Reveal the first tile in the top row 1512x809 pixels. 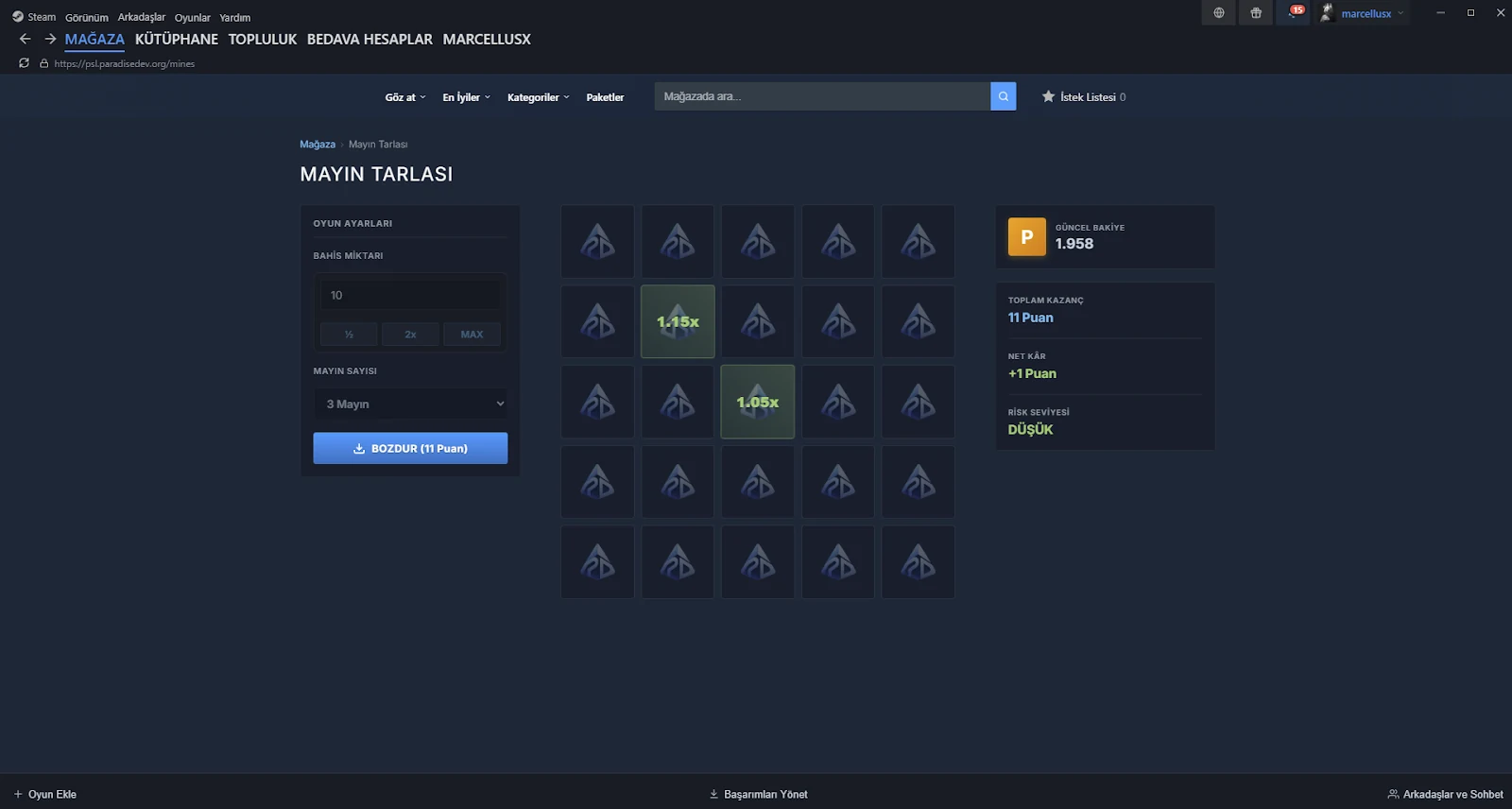click(x=597, y=242)
